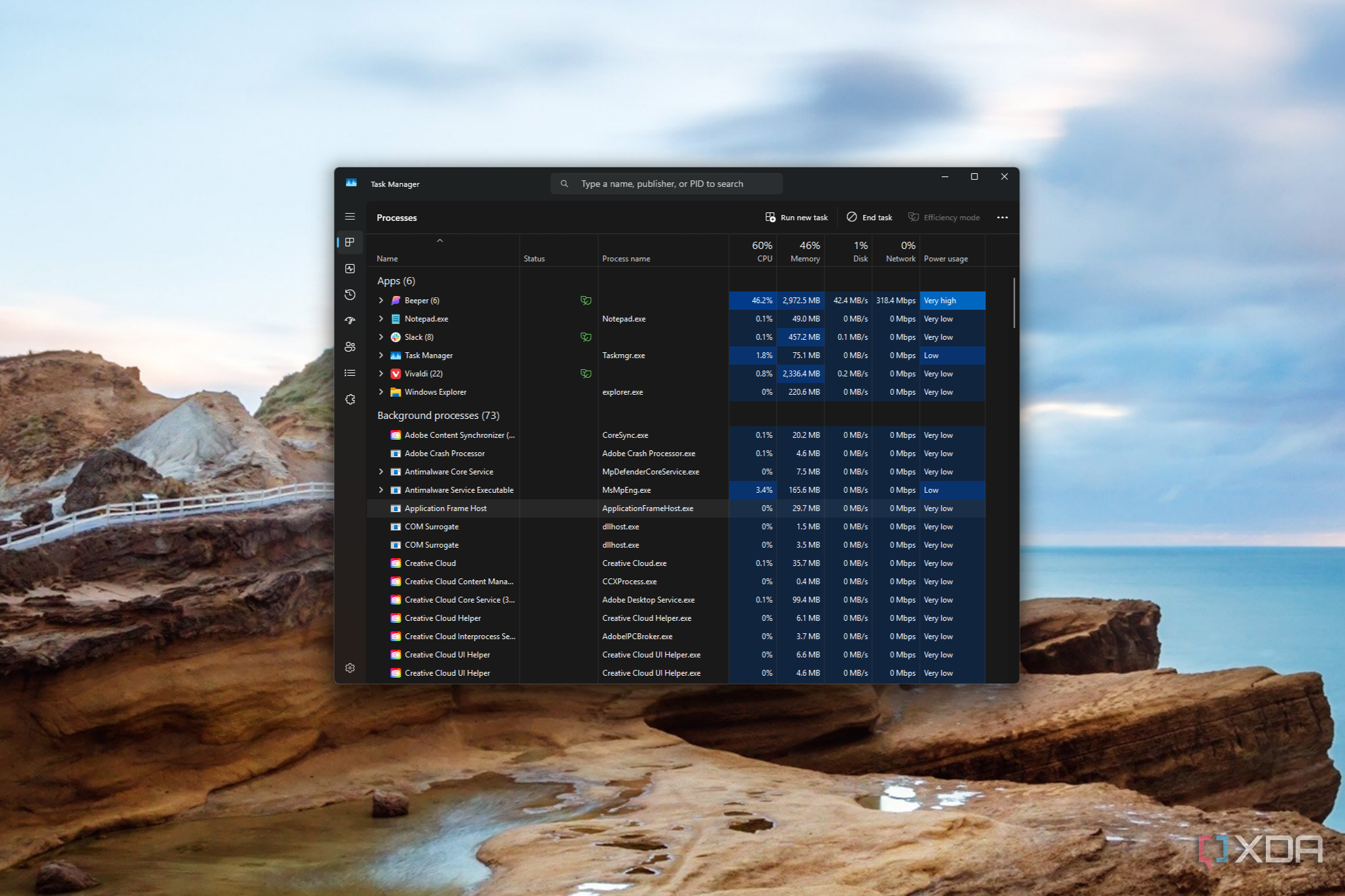Open App history icon in sidebar
Image resolution: width=1345 pixels, height=896 pixels.
coord(350,295)
